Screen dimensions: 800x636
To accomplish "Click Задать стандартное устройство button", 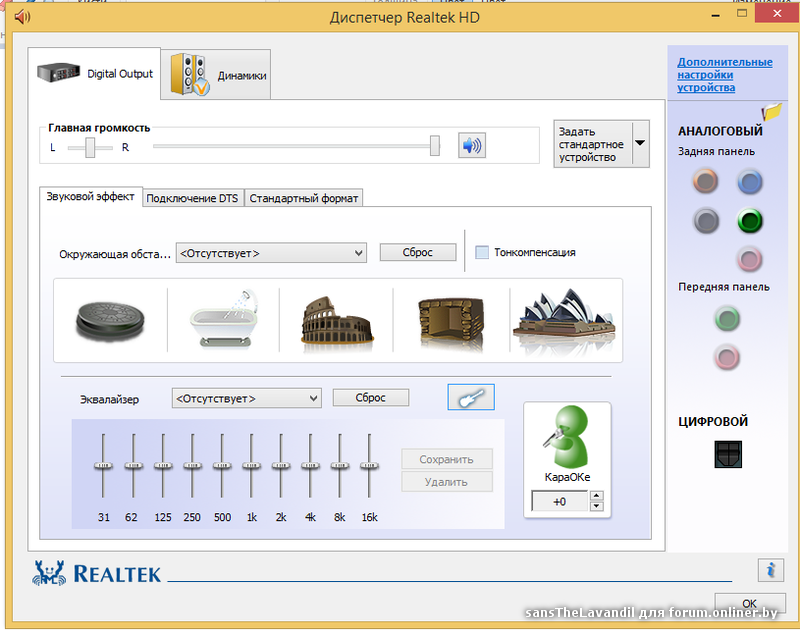I will pos(592,144).
